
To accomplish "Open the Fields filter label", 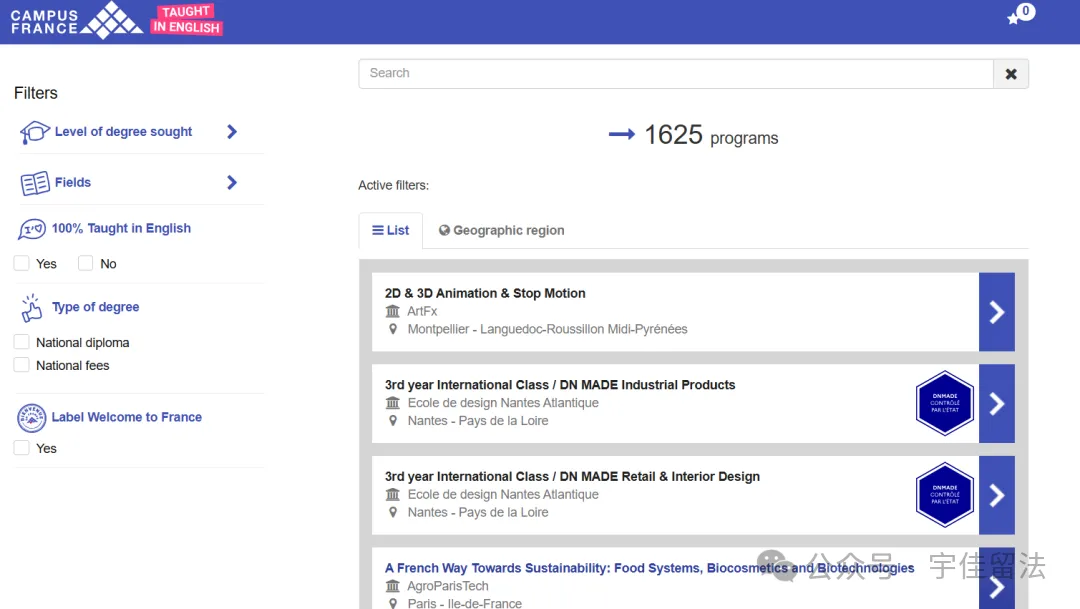I will (73, 183).
